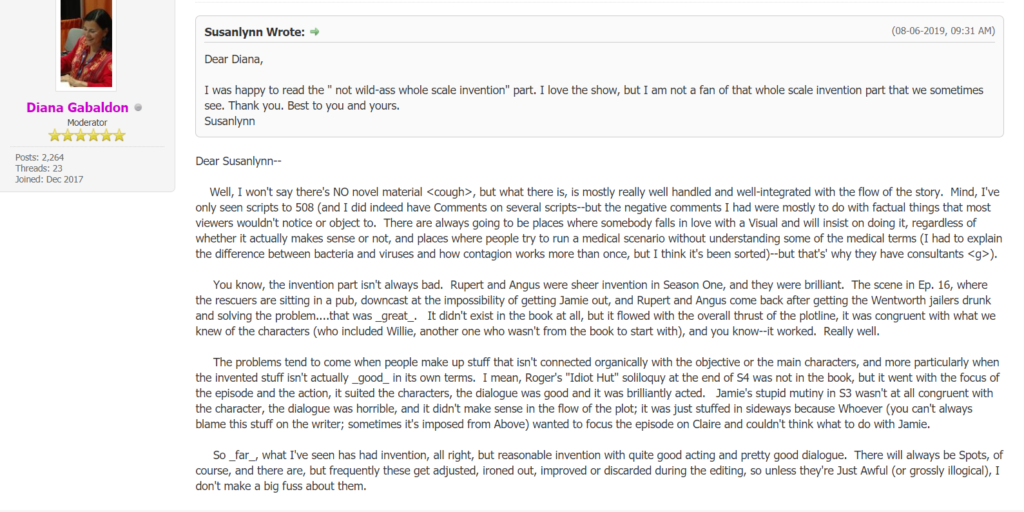Click paragraph starting Well, I won't say

[x=599, y=223]
